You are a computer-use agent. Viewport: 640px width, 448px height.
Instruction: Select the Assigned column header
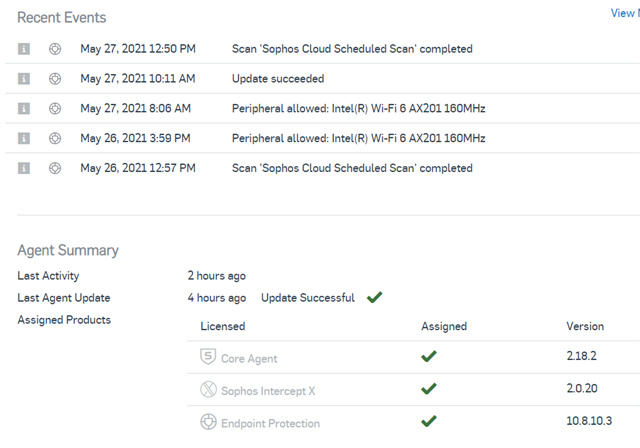point(444,326)
